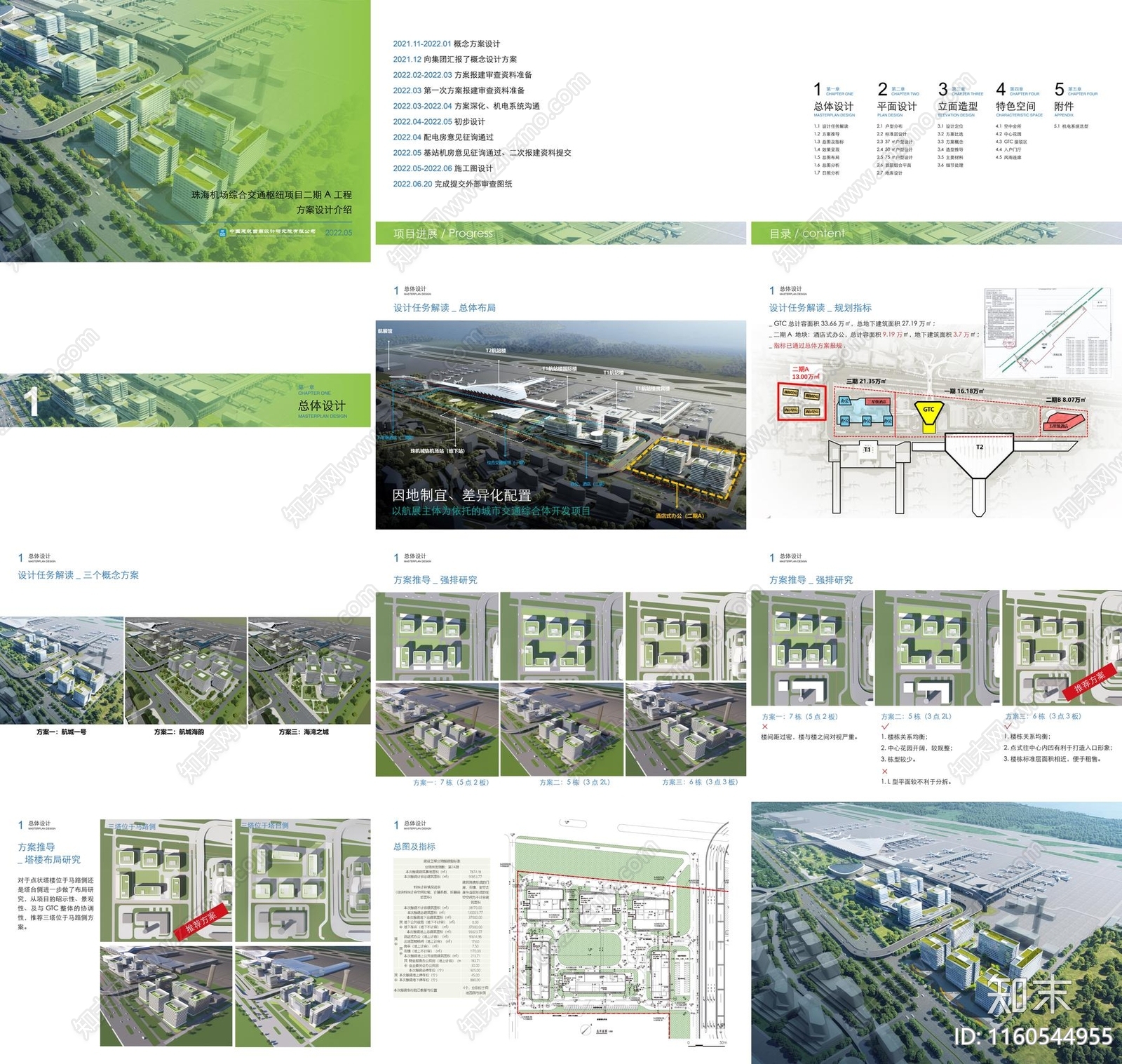Click timeline entry 2022.04-2022.05 初步设计
The height and width of the screenshot is (1064, 1122).
439,121
